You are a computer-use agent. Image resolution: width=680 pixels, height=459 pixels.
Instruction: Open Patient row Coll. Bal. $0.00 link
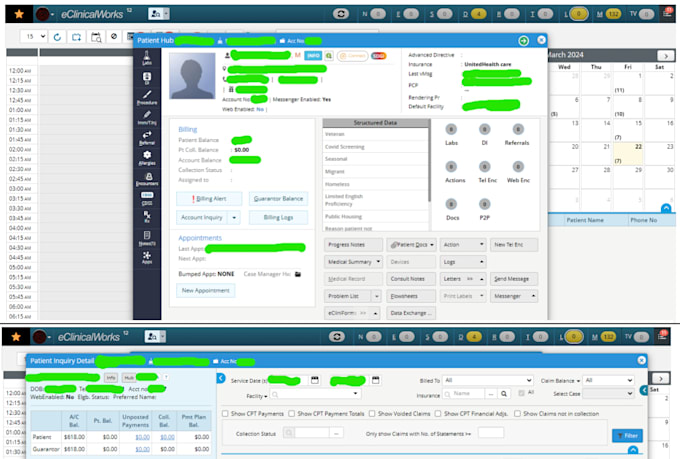(167, 437)
